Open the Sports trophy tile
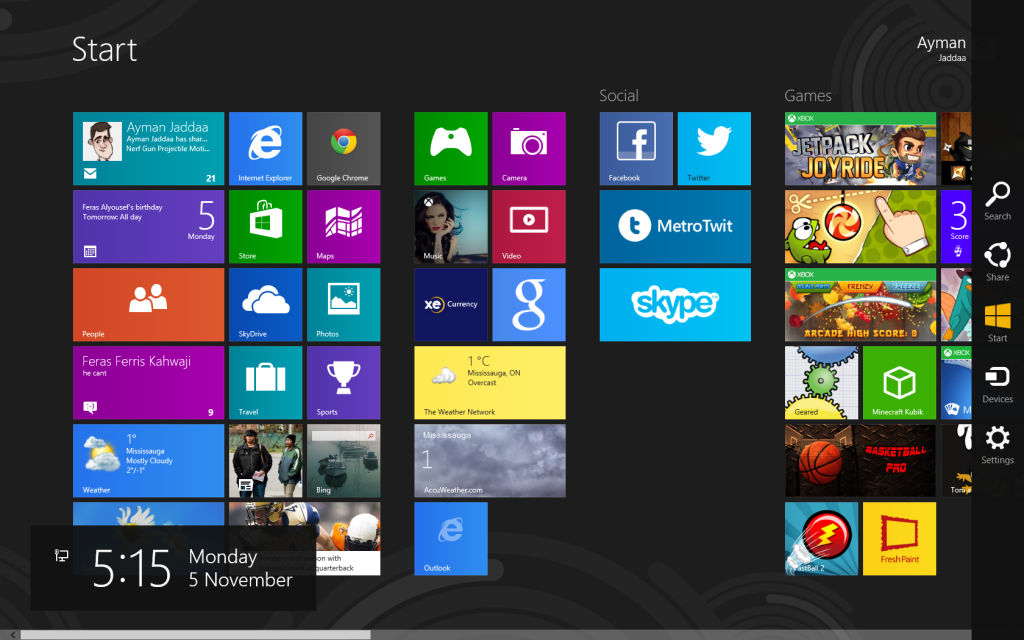This screenshot has width=1024, height=640. pos(344,383)
